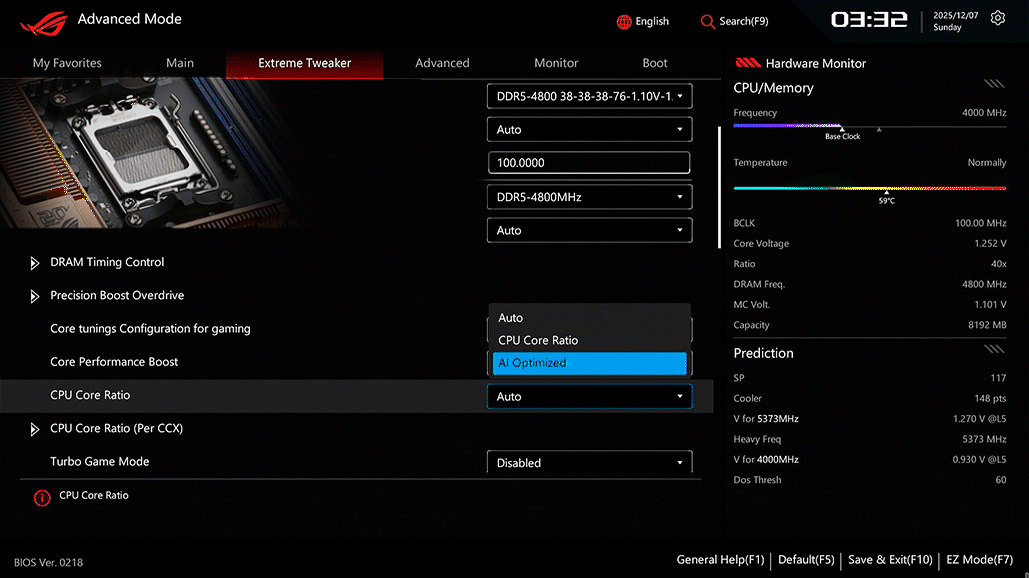Open the Turbo Game Mode dropdown
Screen dimensions: 1029x578
589,462
